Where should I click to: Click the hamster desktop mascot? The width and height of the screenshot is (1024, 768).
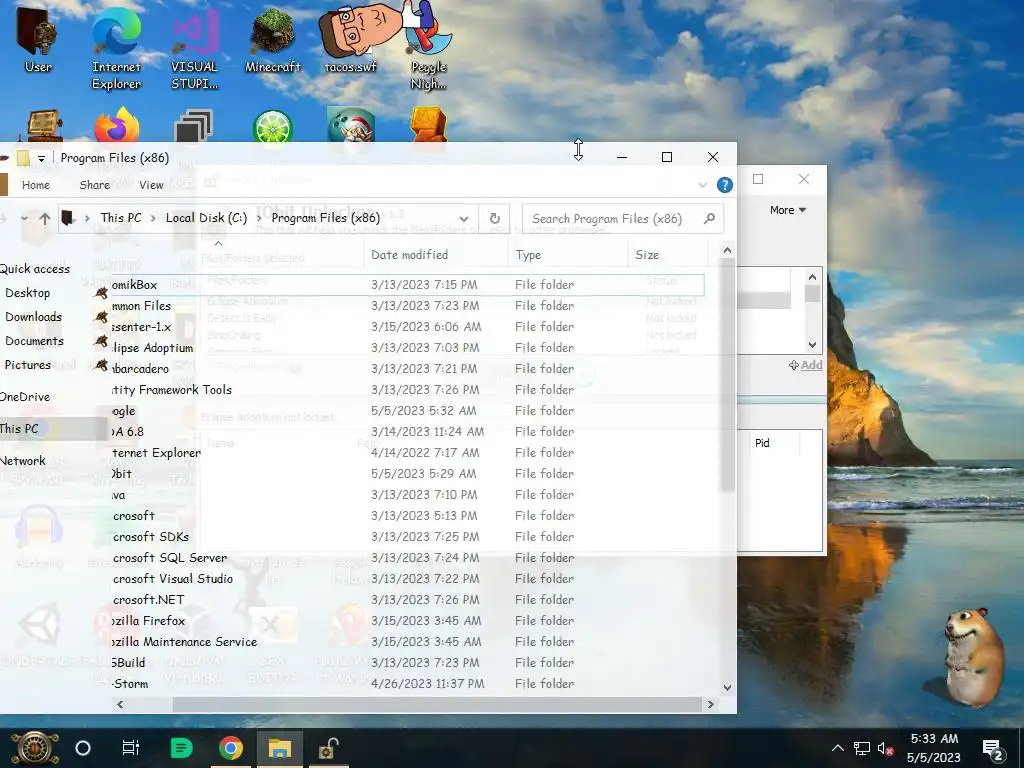pos(972,656)
